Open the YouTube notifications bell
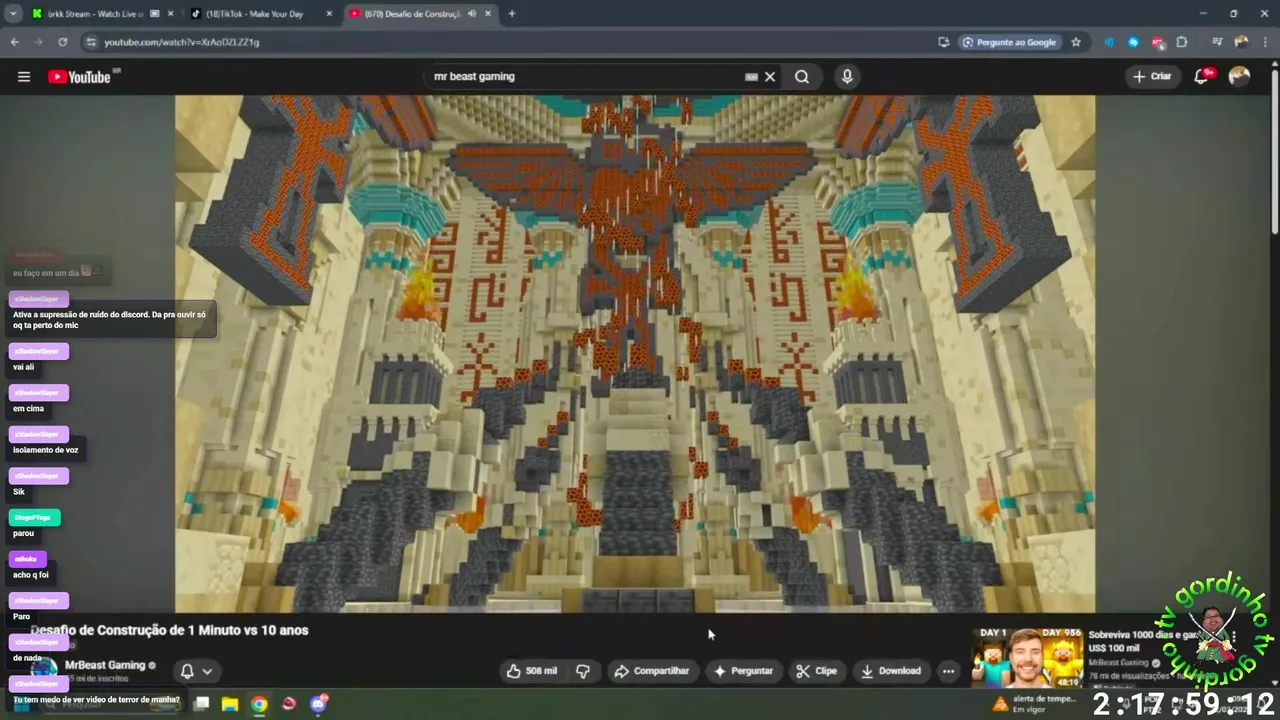 (x=1202, y=77)
